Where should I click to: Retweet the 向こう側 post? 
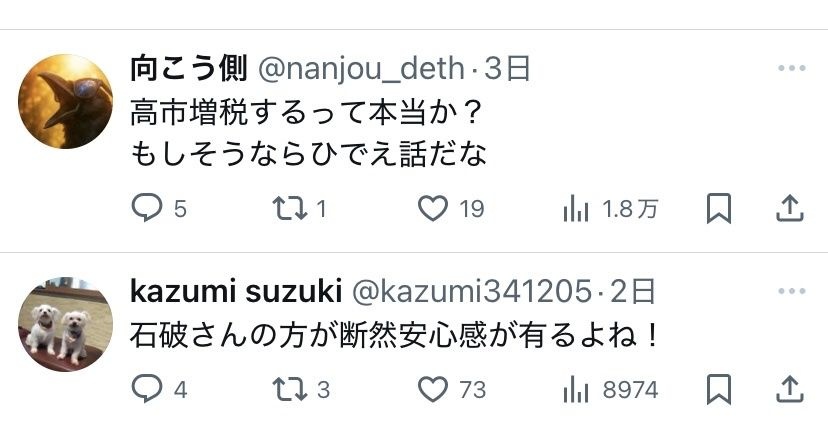click(x=289, y=208)
